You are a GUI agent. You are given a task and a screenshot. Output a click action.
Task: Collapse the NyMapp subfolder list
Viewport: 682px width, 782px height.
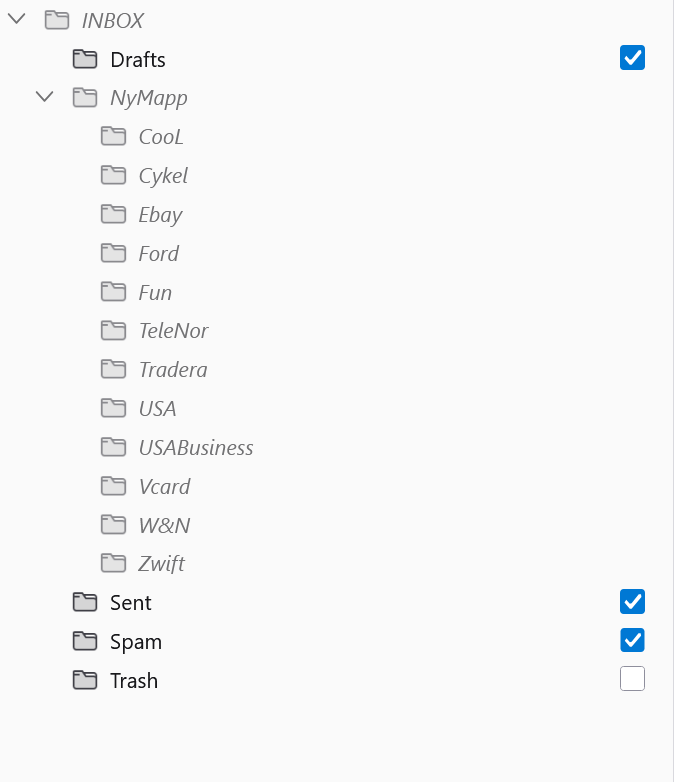pos(45,97)
